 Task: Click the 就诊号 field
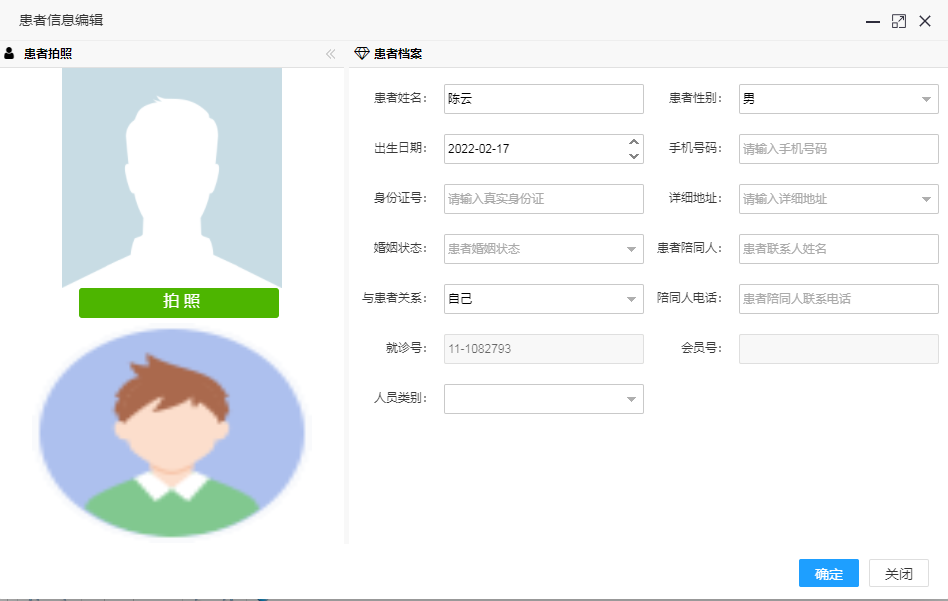click(544, 349)
